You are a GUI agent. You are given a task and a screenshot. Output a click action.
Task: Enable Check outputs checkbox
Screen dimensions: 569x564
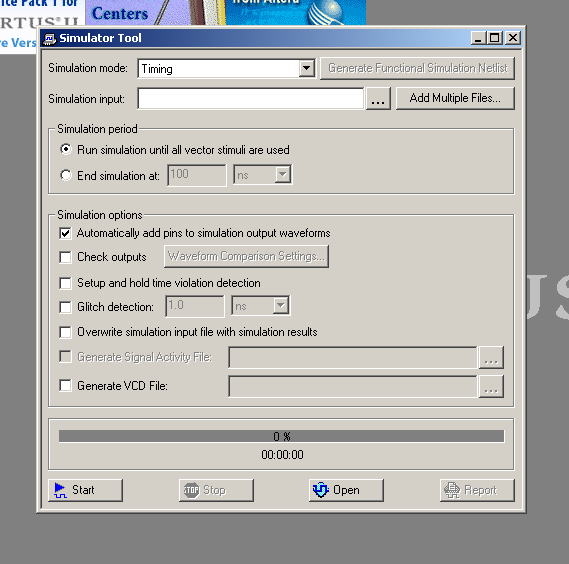(65, 257)
